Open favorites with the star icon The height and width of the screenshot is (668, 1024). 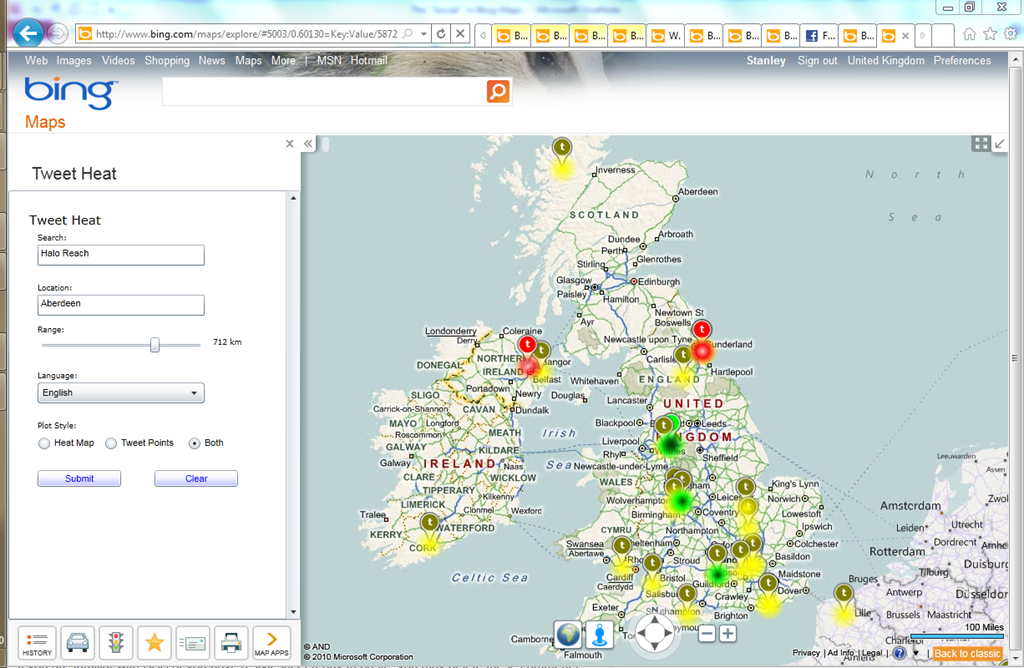pyautogui.click(x=154, y=643)
